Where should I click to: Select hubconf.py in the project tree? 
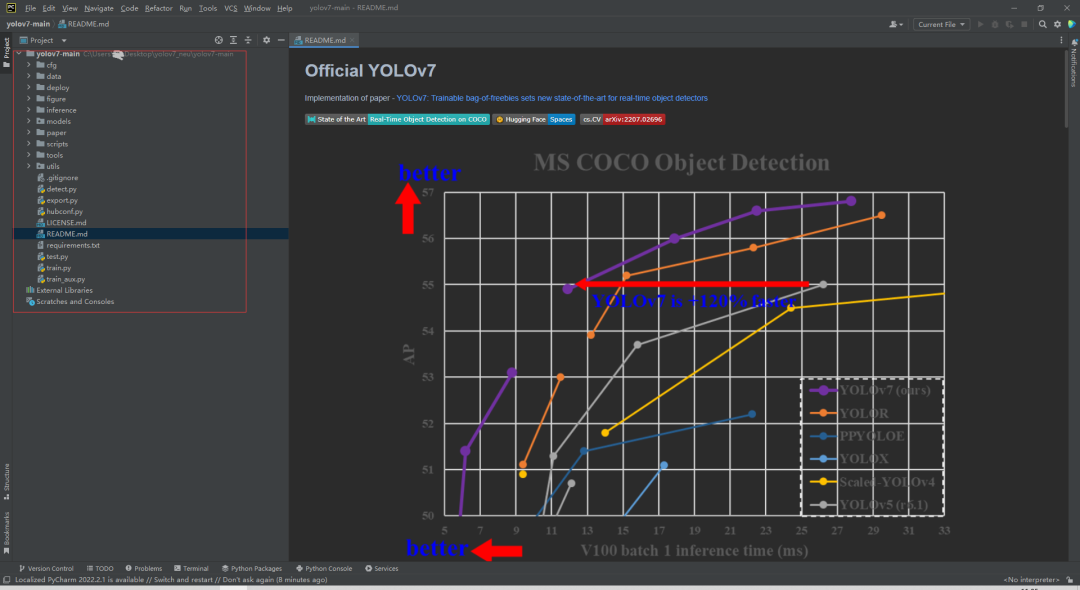[64, 211]
